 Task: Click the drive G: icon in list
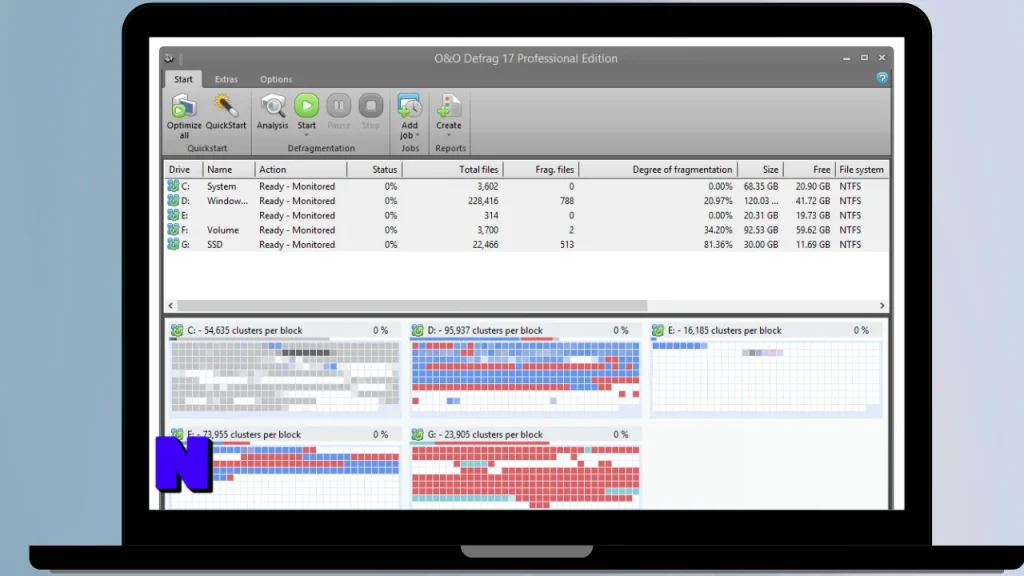pos(173,244)
